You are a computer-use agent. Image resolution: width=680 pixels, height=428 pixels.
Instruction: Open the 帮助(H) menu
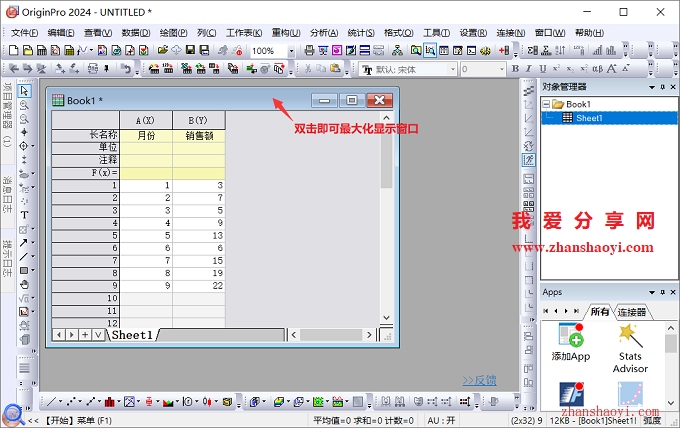click(589, 33)
